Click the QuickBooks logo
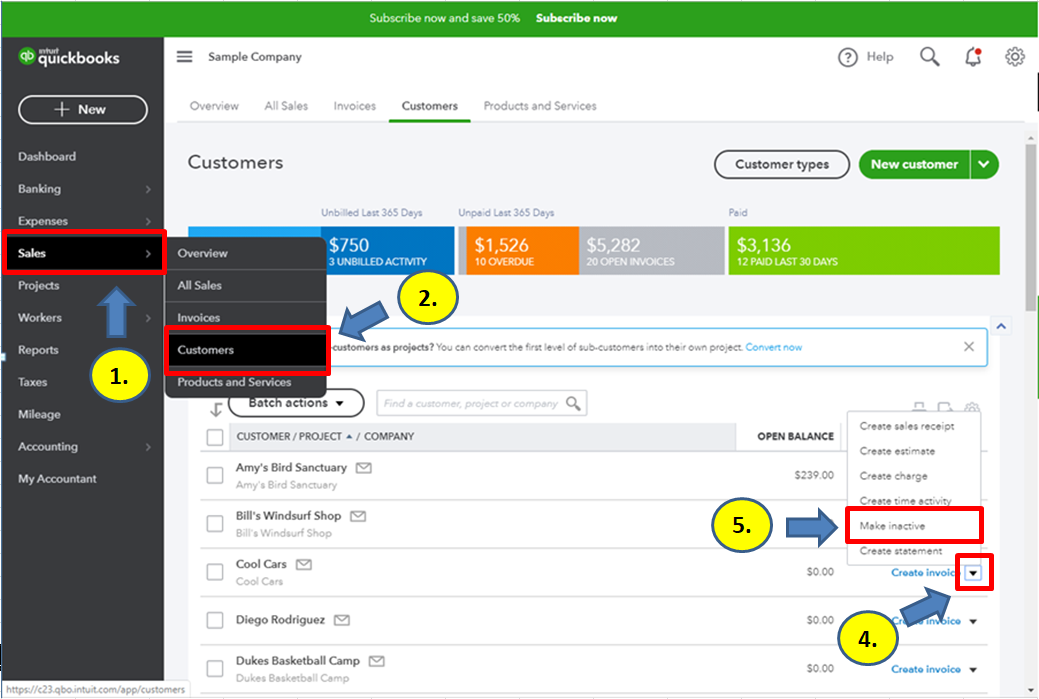1039x699 pixels. [69, 57]
